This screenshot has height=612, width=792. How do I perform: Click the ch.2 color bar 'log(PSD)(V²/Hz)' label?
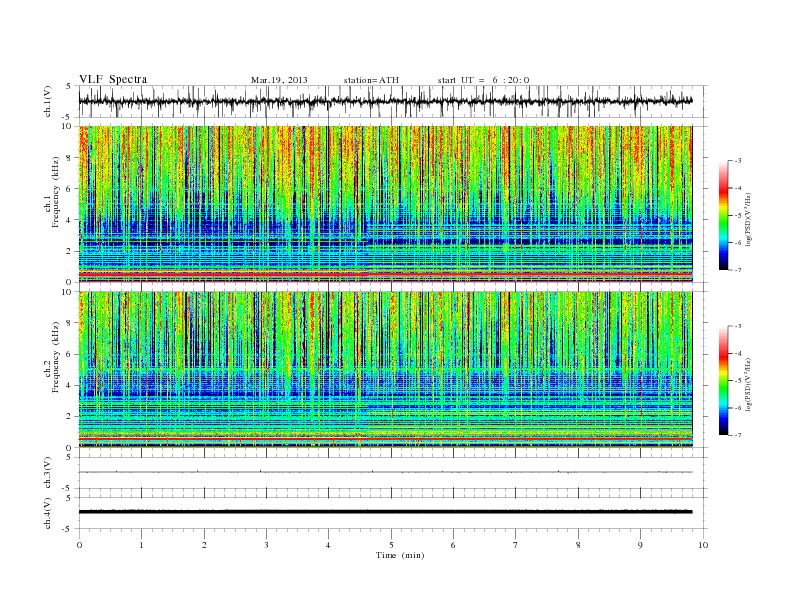coord(749,383)
